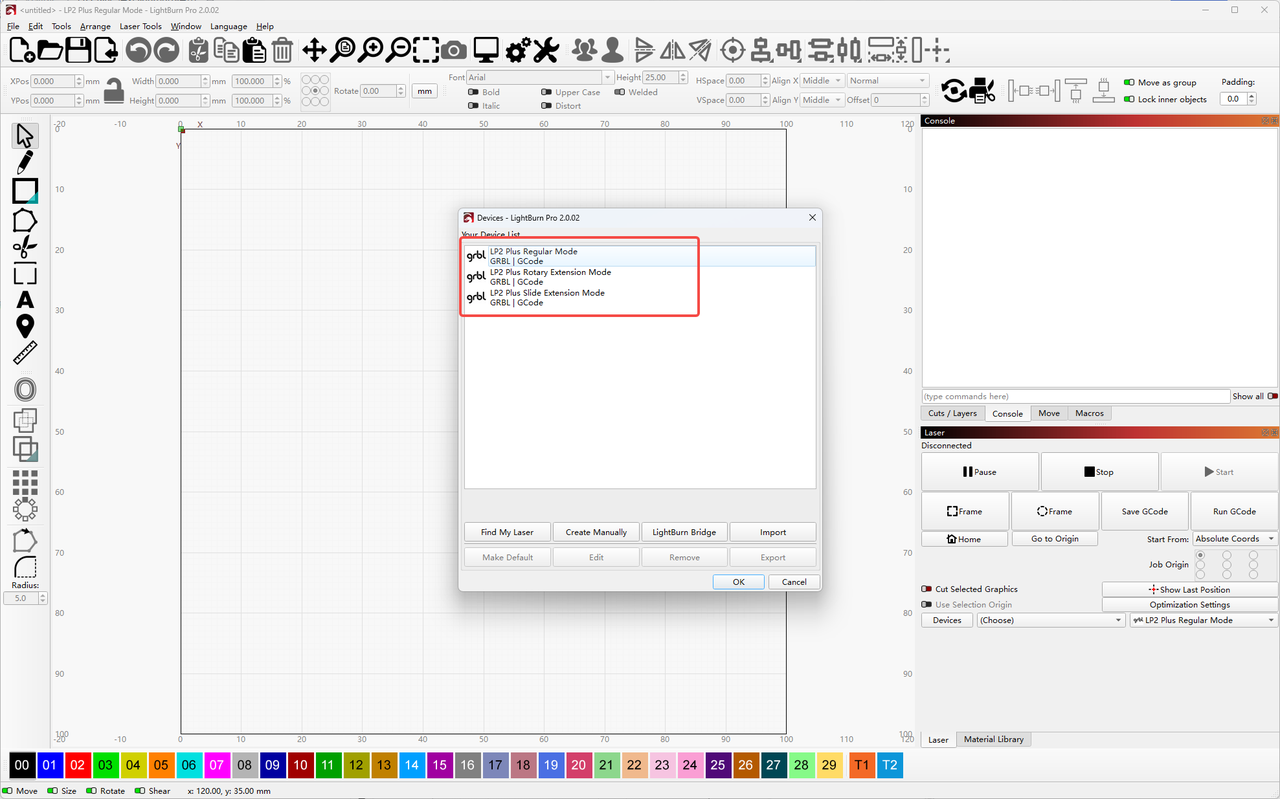Image resolution: width=1280 pixels, height=799 pixels.
Task: Click the LightBurn Bridge button
Action: tap(684, 532)
